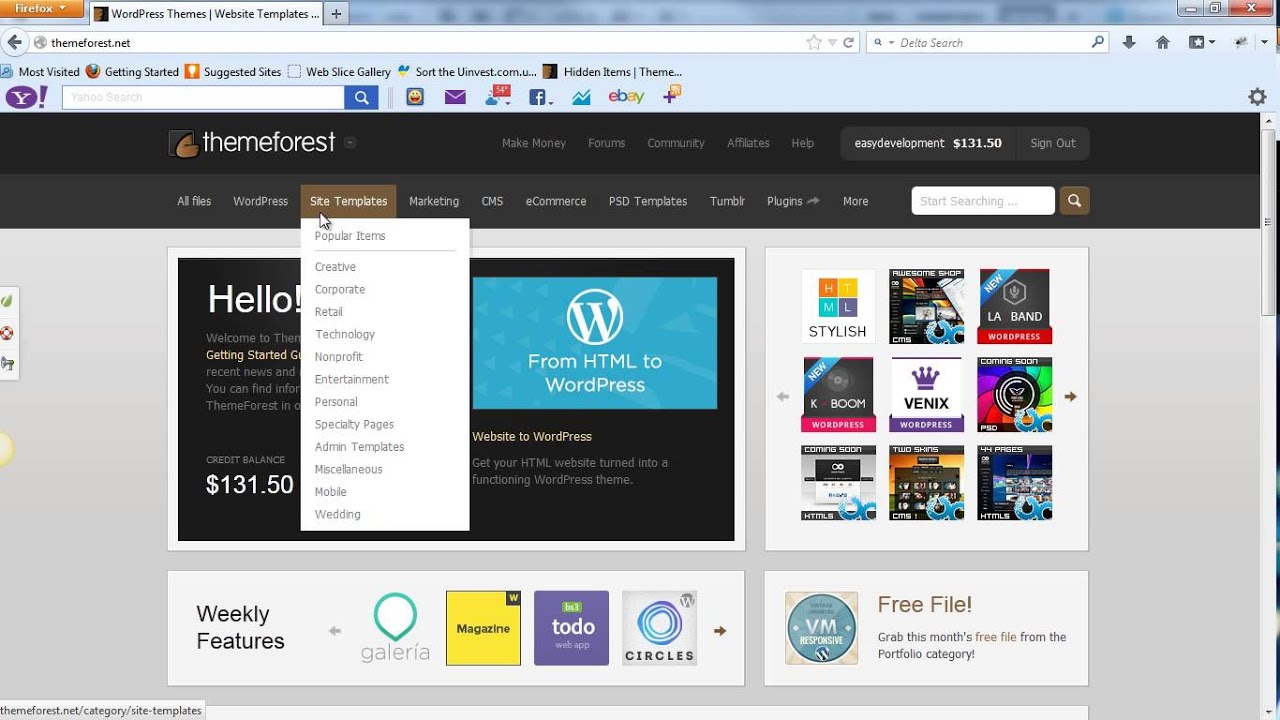
Task: Expand the More navigation menu
Action: [x=855, y=201]
